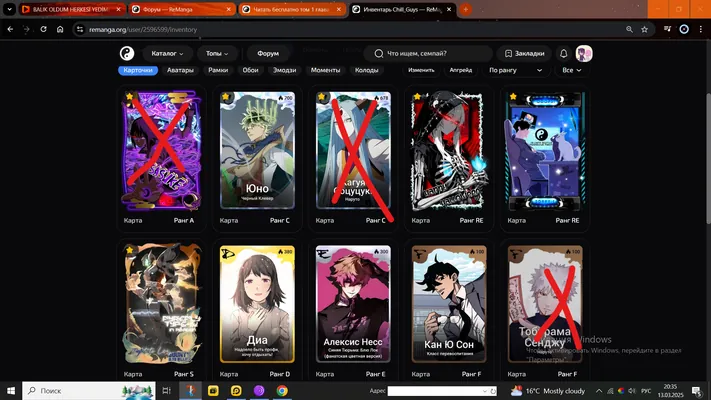Open the purple round taskbar app

(259, 390)
